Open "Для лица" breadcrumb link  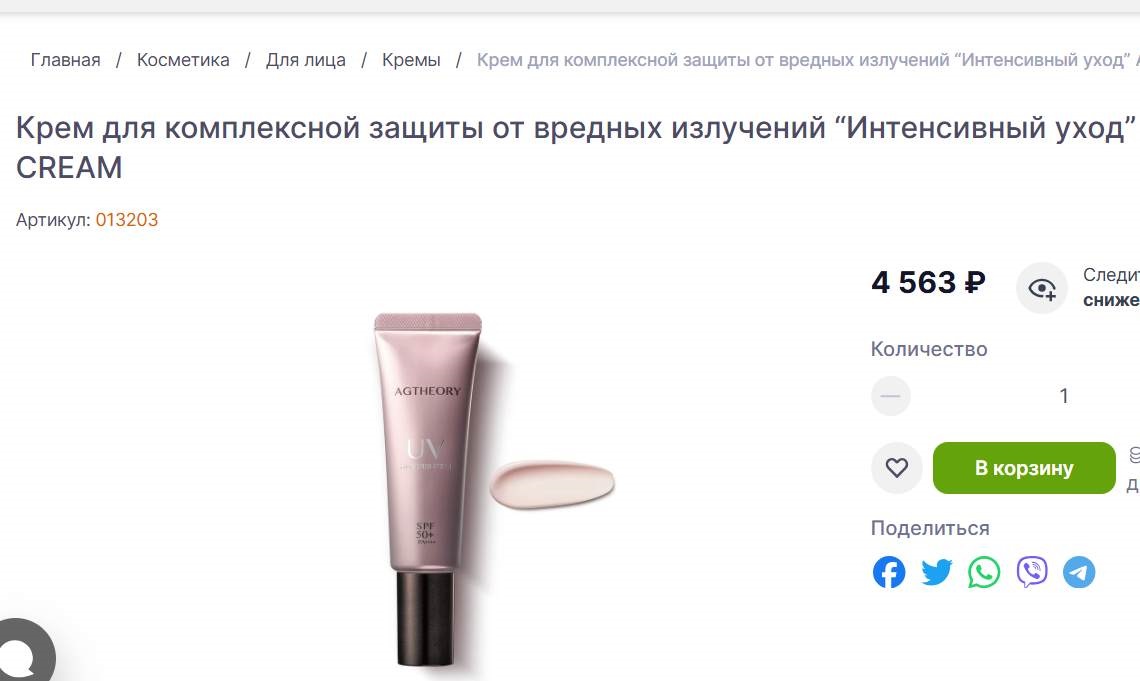coord(305,60)
